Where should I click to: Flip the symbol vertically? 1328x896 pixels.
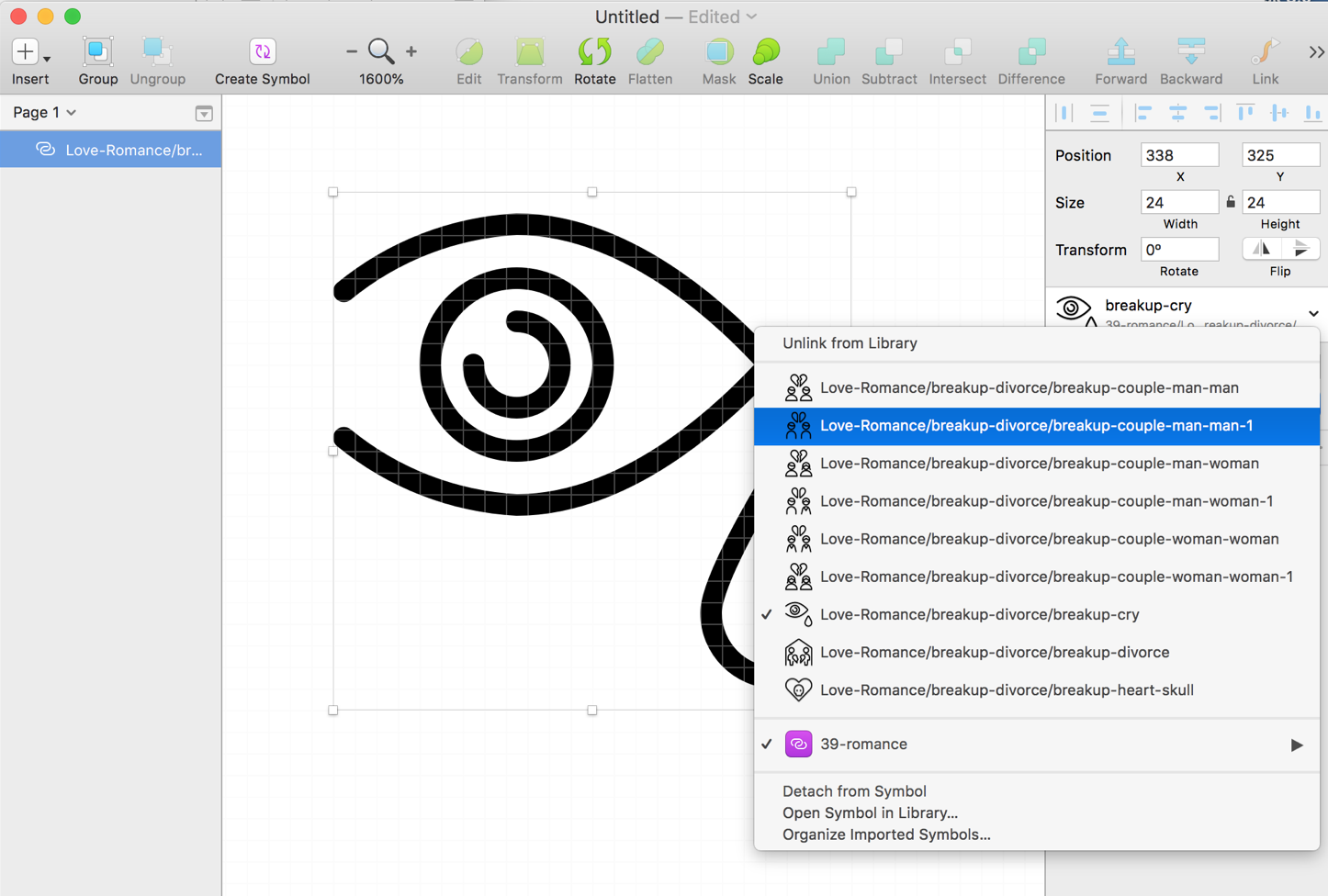pyautogui.click(x=1300, y=249)
